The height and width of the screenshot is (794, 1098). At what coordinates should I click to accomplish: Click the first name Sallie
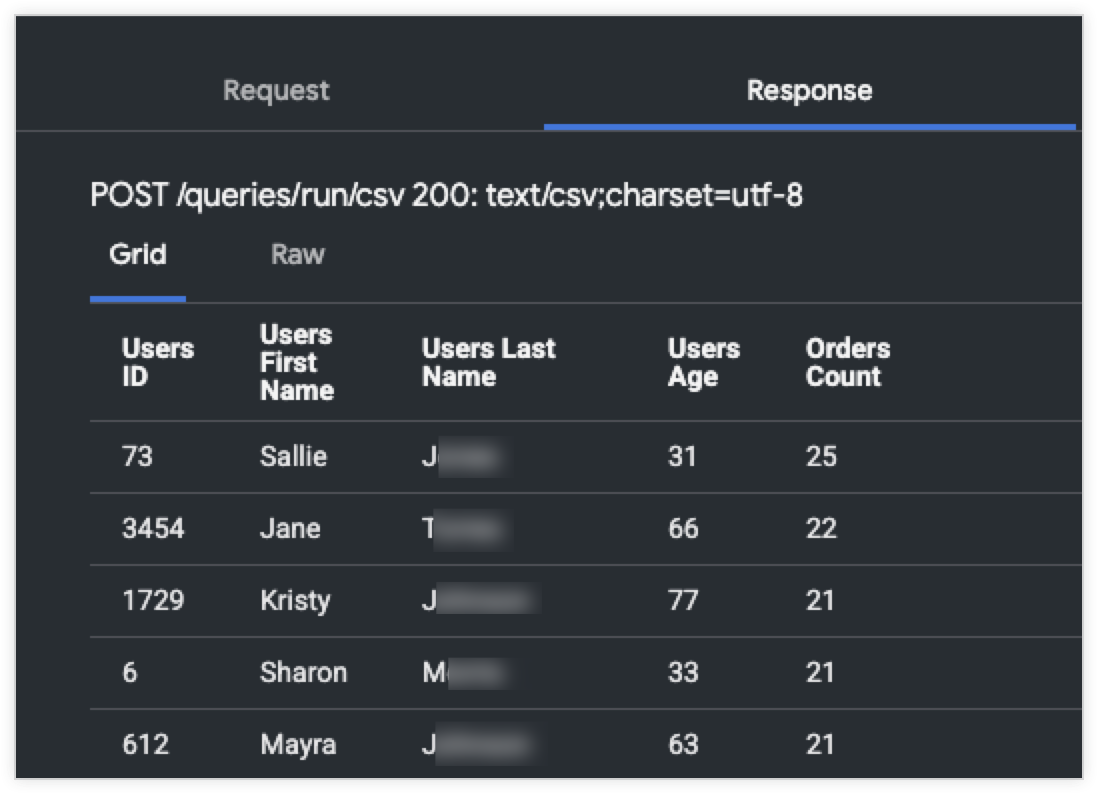[x=293, y=457]
